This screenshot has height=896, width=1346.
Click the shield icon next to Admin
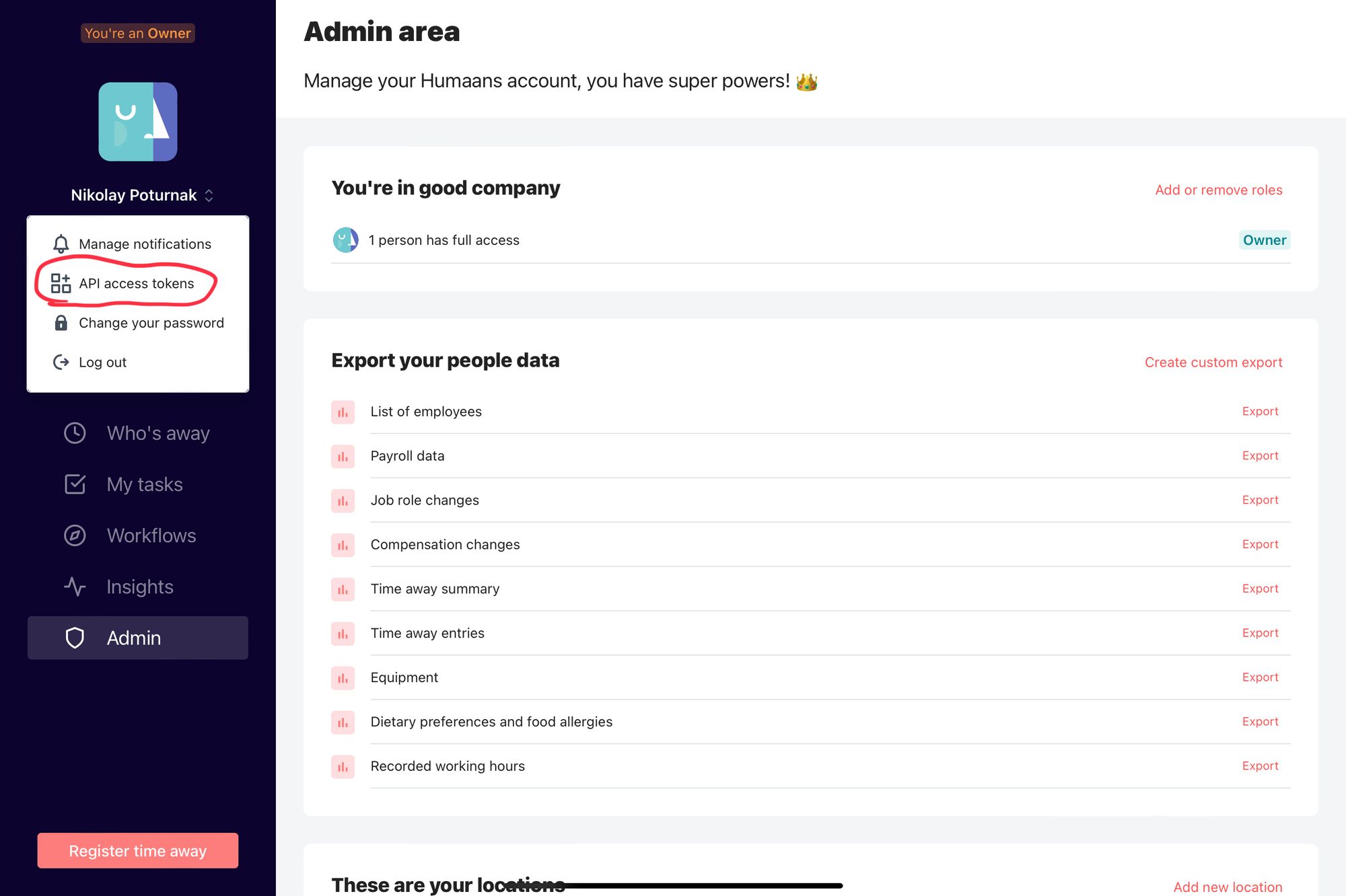tap(75, 638)
